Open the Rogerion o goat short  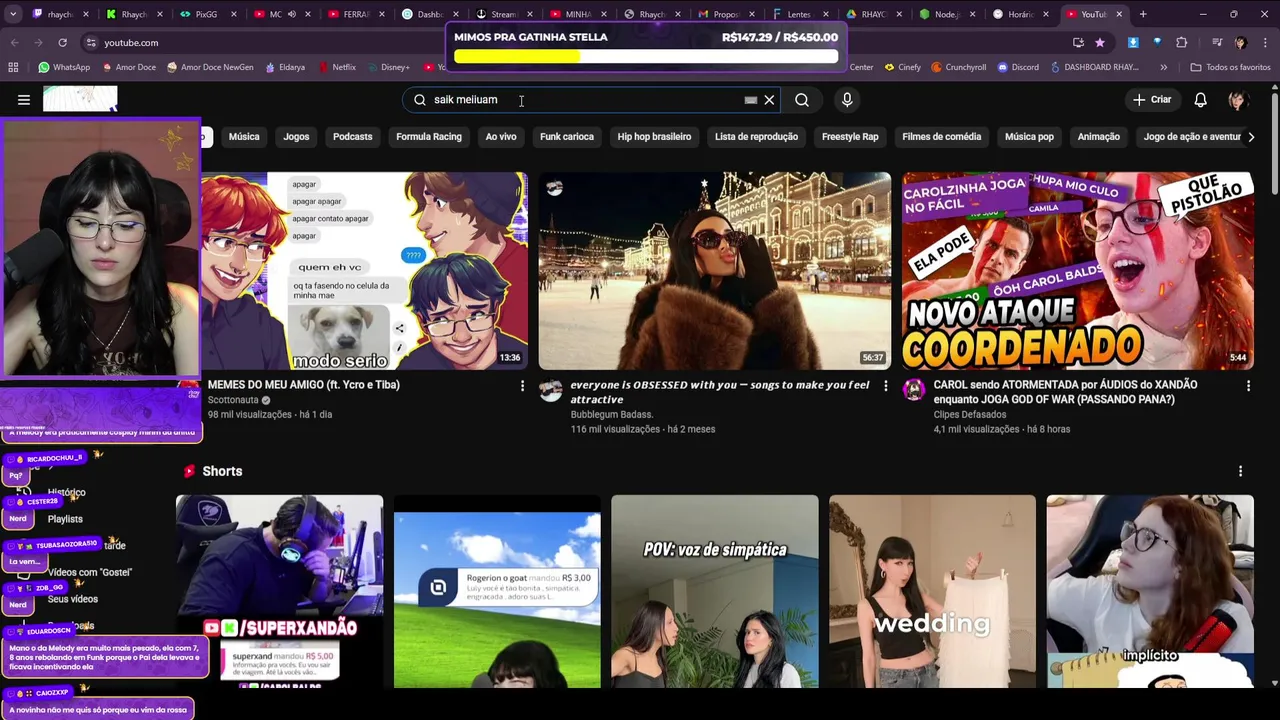pyautogui.click(x=497, y=591)
